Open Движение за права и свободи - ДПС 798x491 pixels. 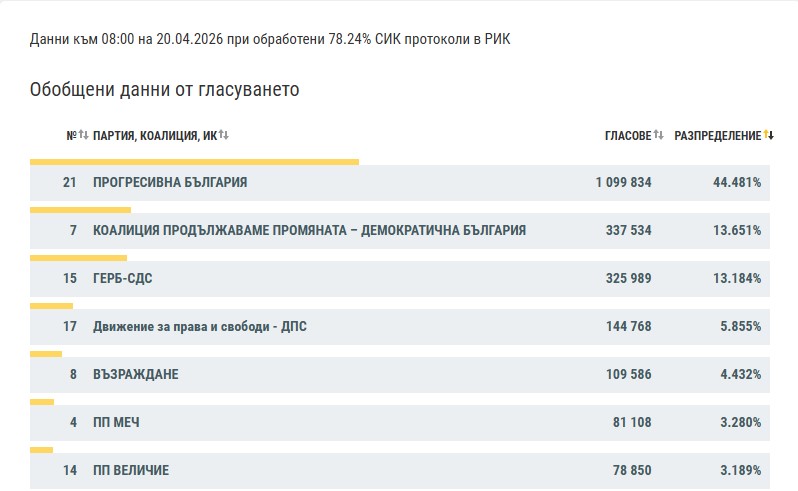(x=199, y=327)
